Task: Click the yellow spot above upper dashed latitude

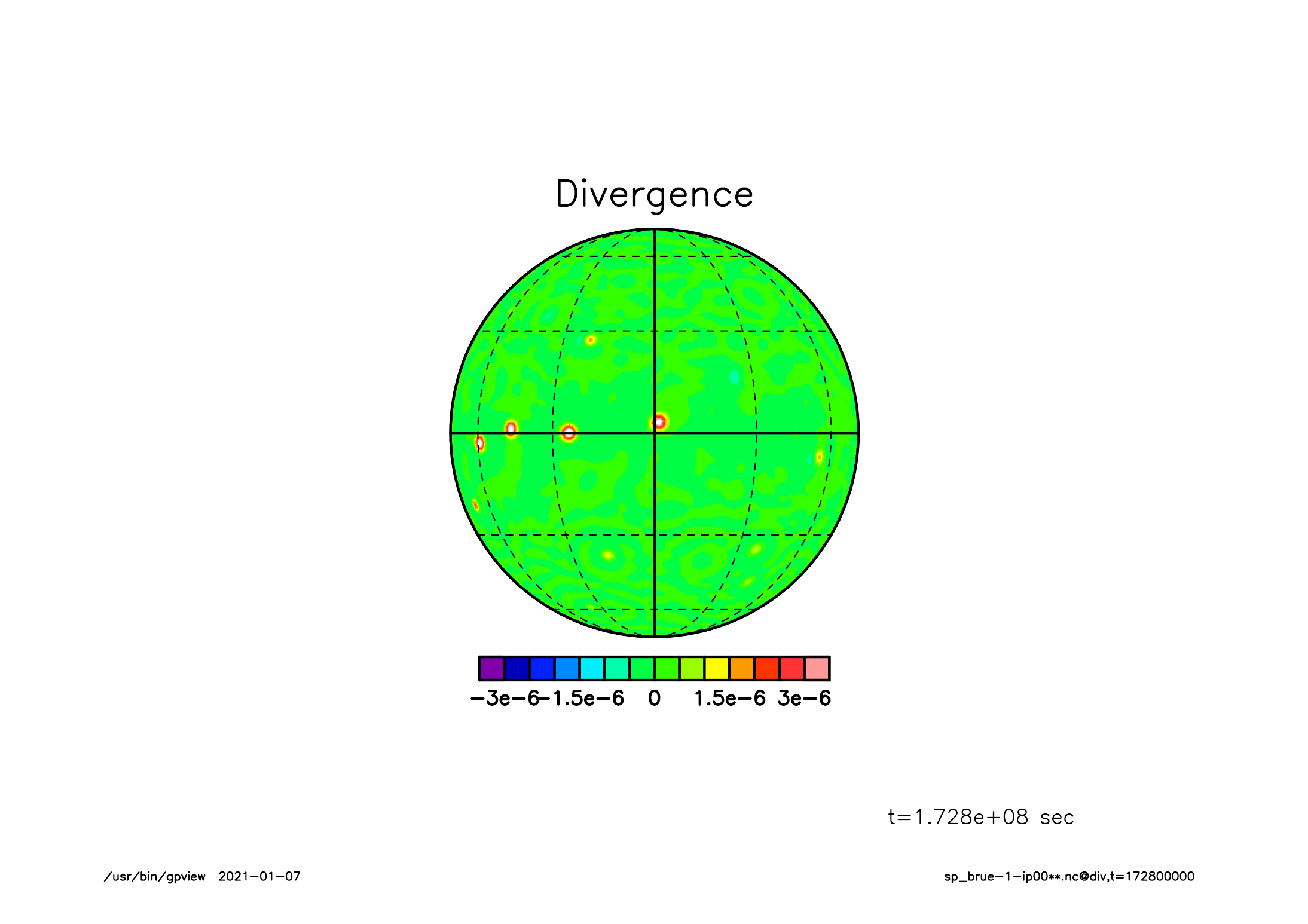Action: pos(591,340)
